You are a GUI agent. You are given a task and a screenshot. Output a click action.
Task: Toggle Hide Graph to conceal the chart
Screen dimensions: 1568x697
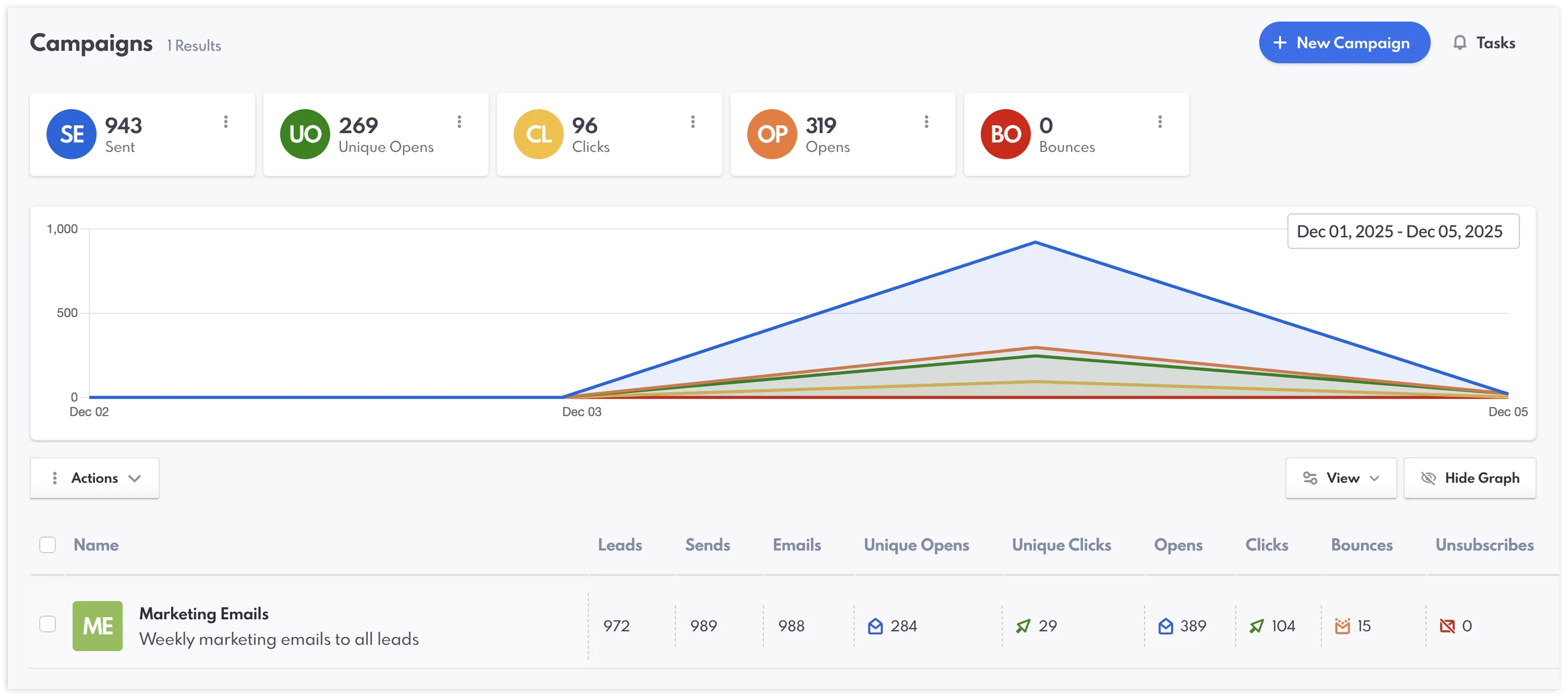click(x=1469, y=478)
